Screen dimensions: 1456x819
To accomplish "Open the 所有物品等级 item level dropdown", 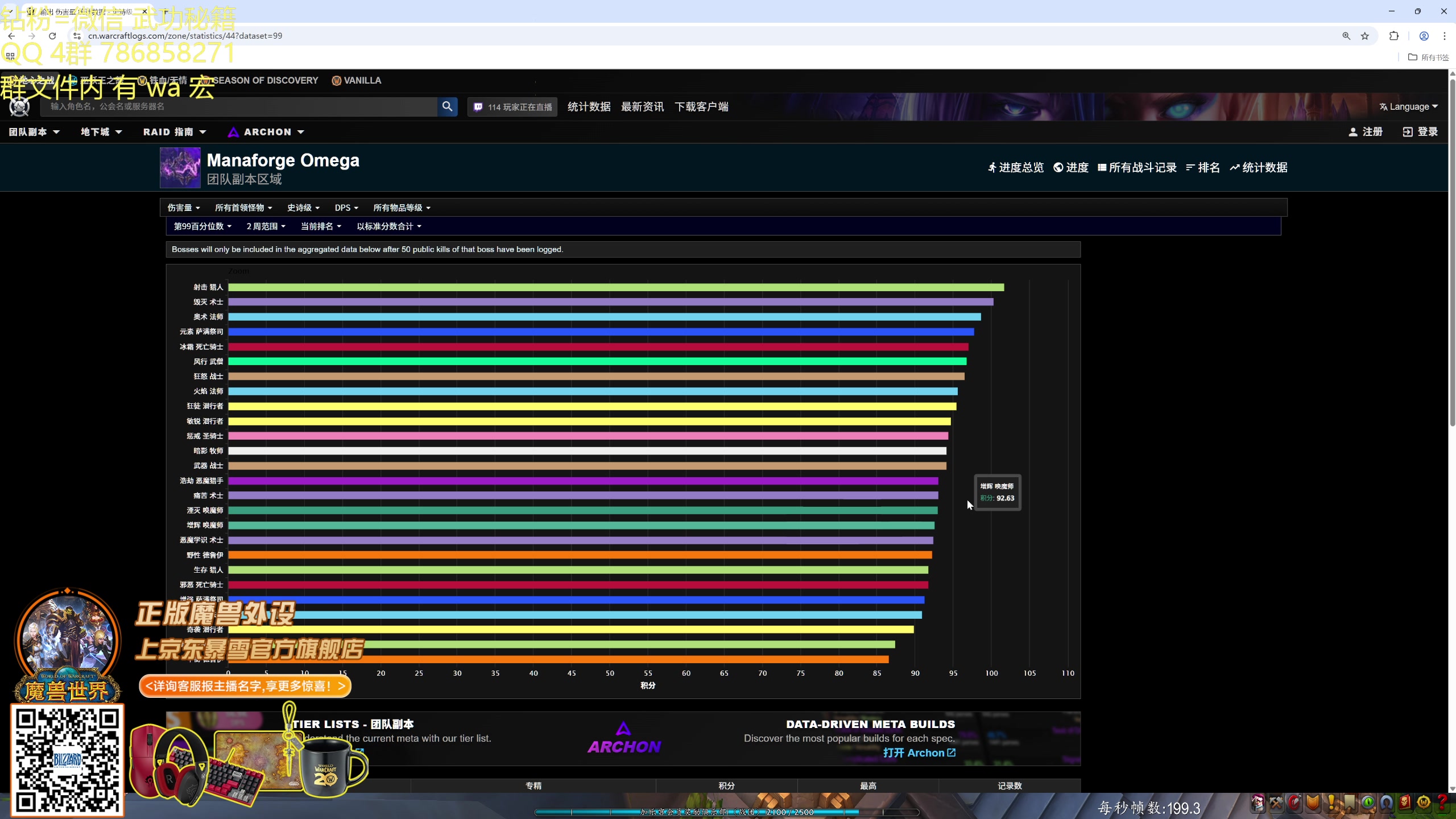I will [x=402, y=208].
